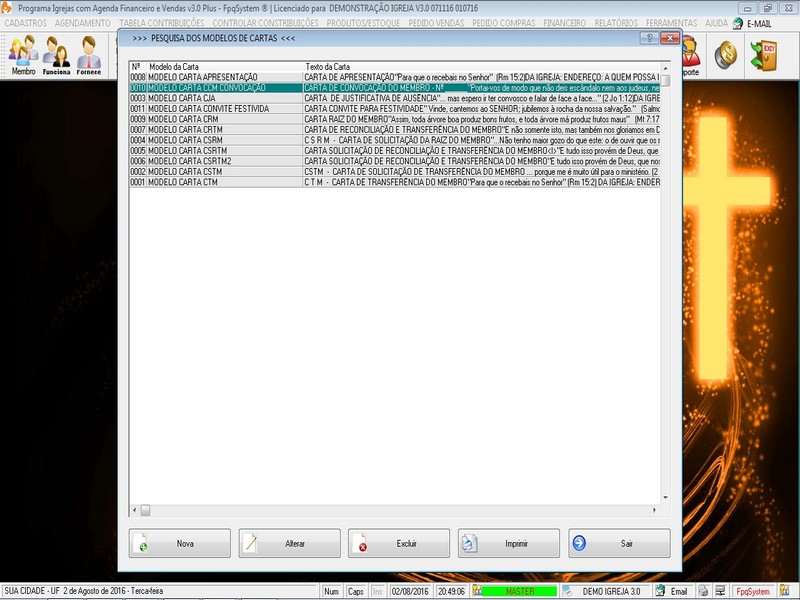The height and width of the screenshot is (600, 800).
Task: Click the green MASTER user indicator
Action: tap(519, 591)
